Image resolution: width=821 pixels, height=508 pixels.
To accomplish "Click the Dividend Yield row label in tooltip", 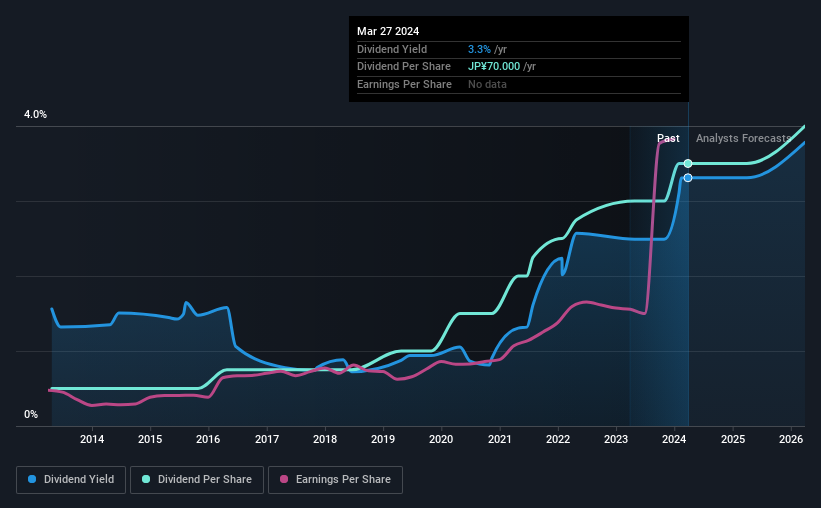I will point(392,49).
